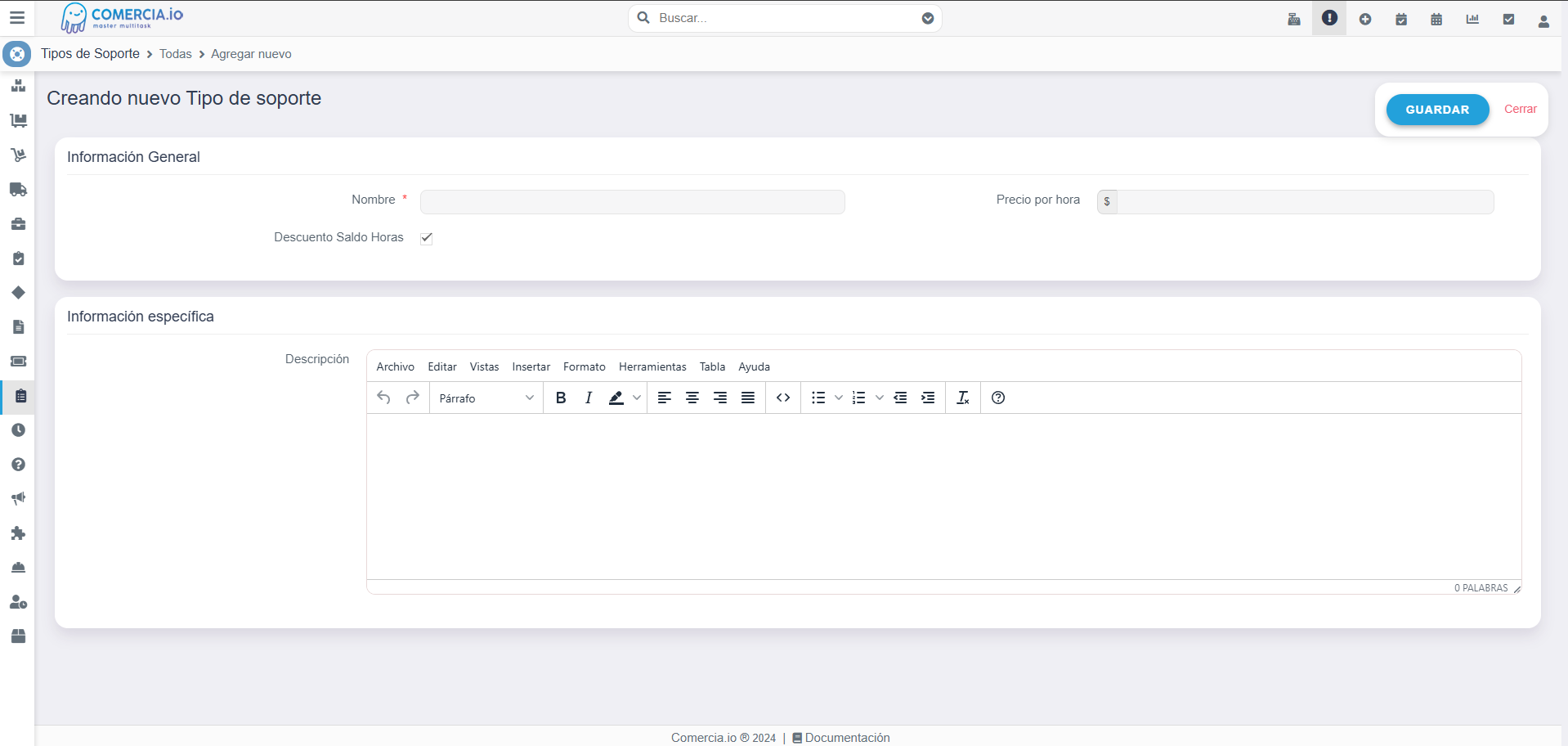Click the Cerrar link
This screenshot has height=746, width=1568.
[1520, 109]
